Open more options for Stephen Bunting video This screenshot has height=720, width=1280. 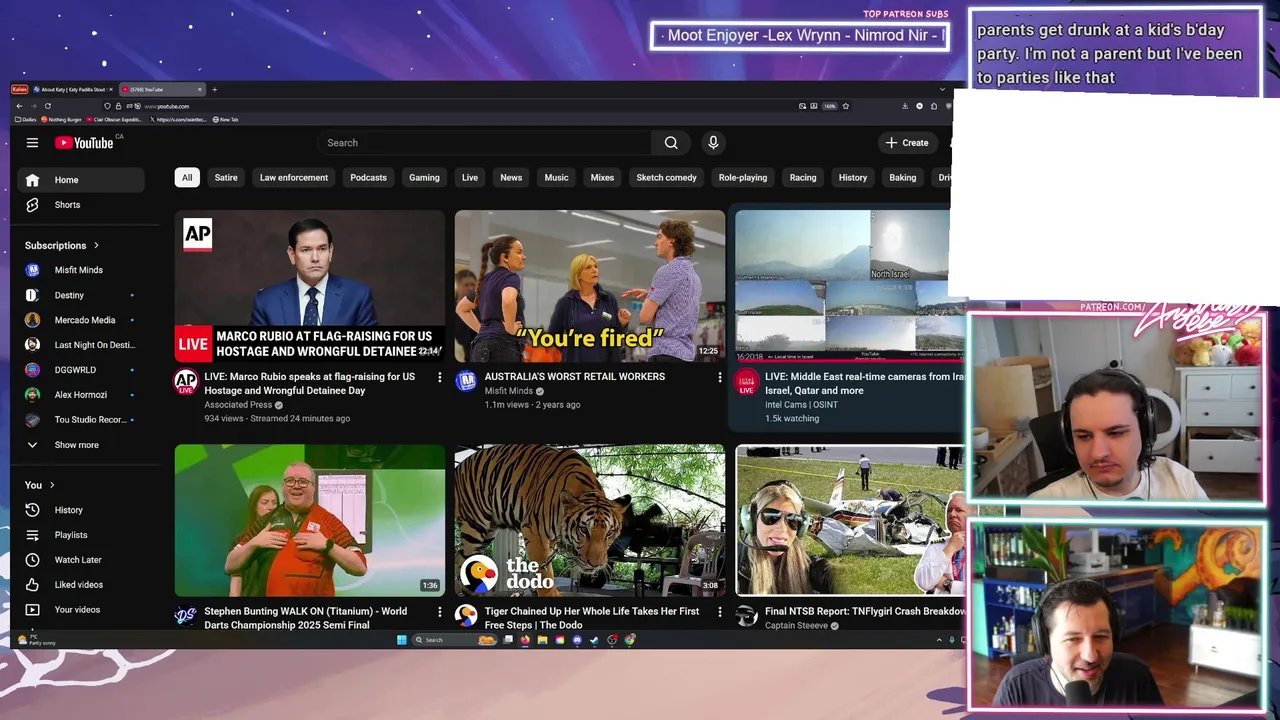click(439, 611)
